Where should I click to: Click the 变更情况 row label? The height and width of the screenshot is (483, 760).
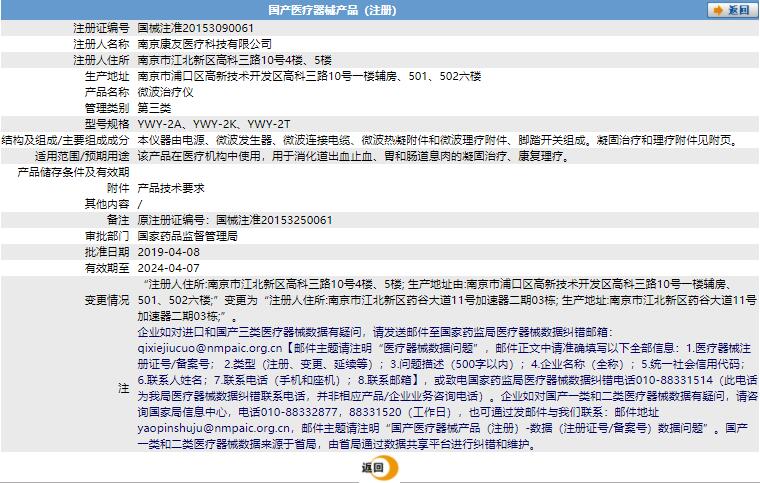(106, 299)
